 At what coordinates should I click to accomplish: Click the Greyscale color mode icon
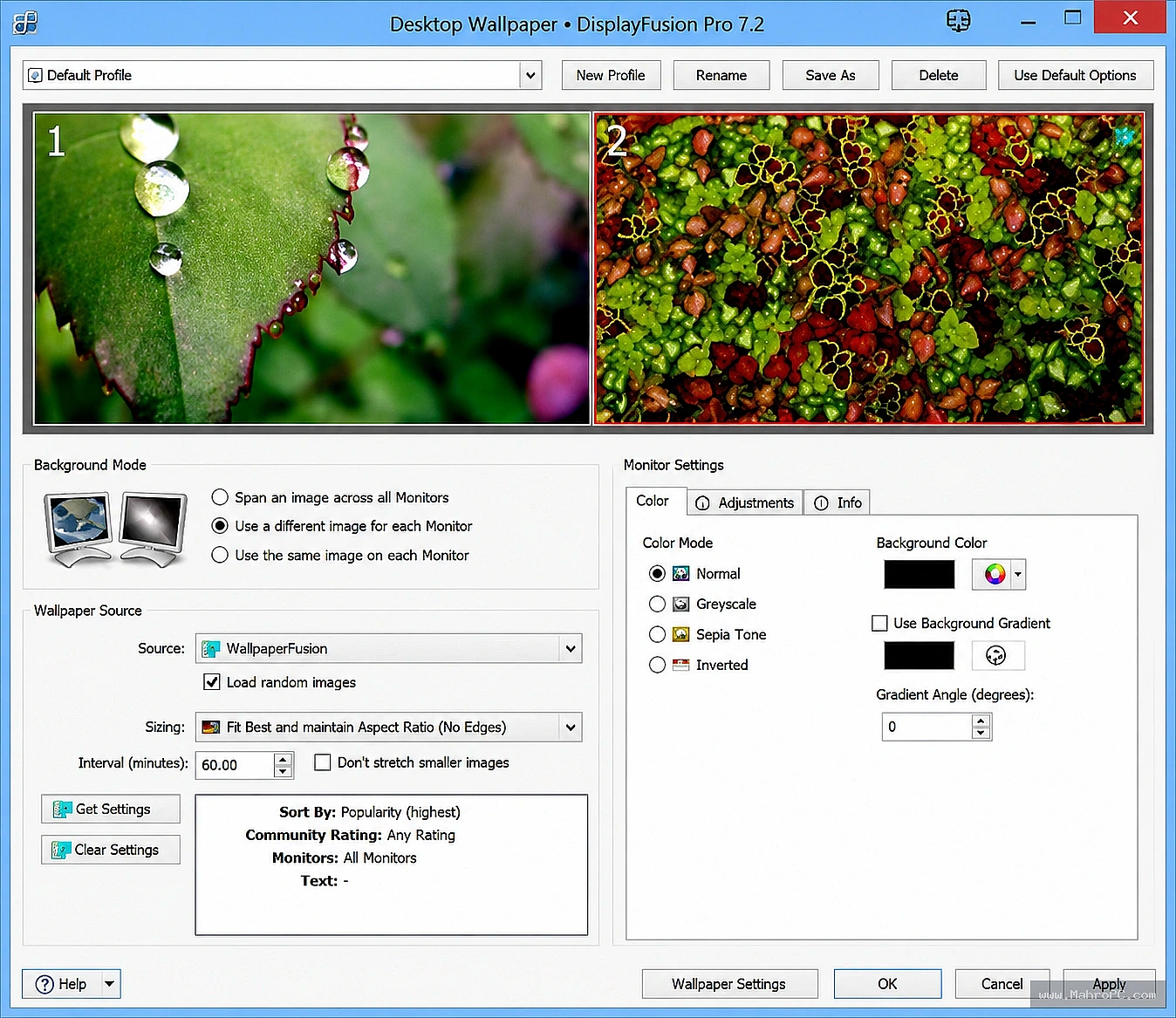[x=681, y=605]
